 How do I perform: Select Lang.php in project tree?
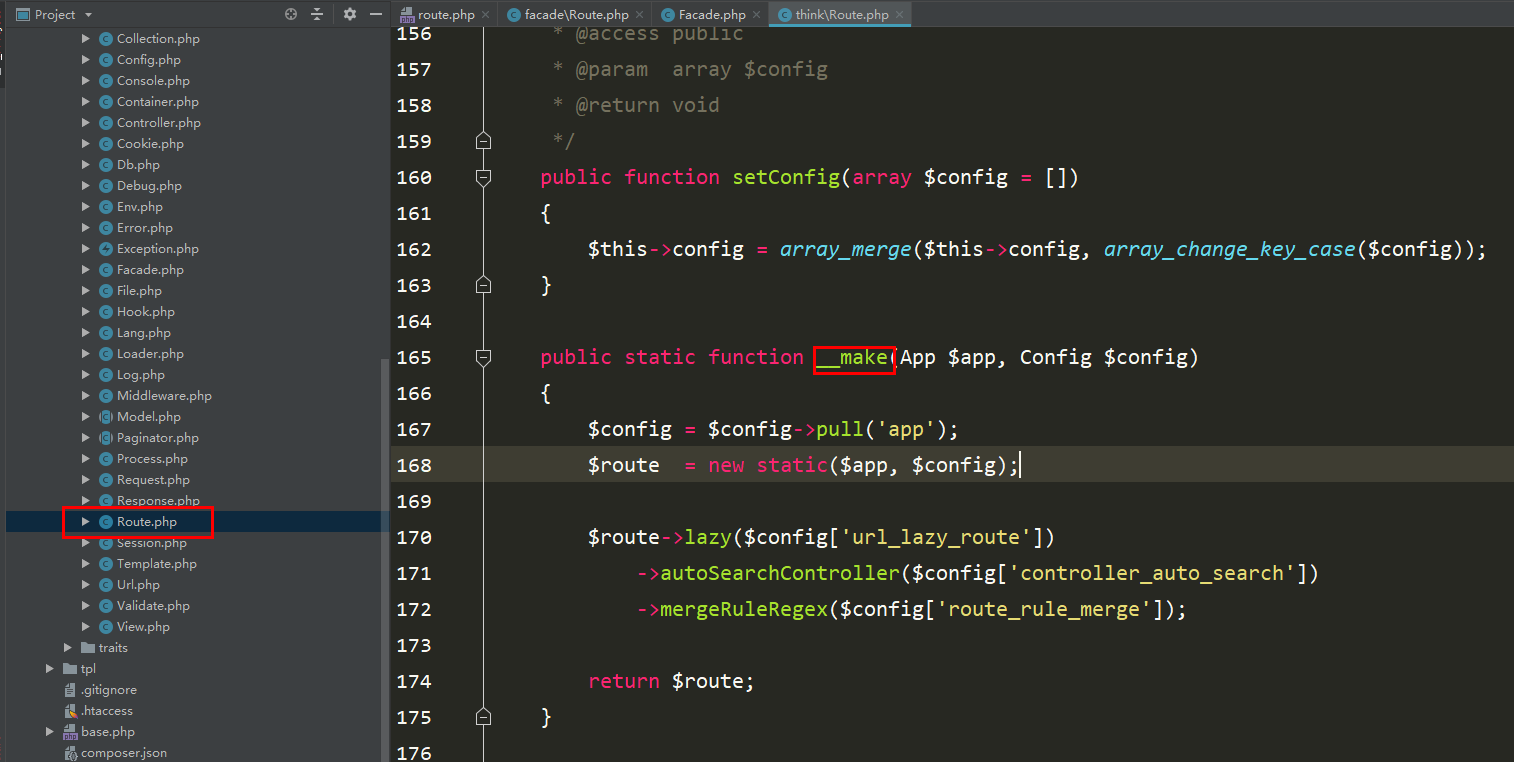(144, 333)
